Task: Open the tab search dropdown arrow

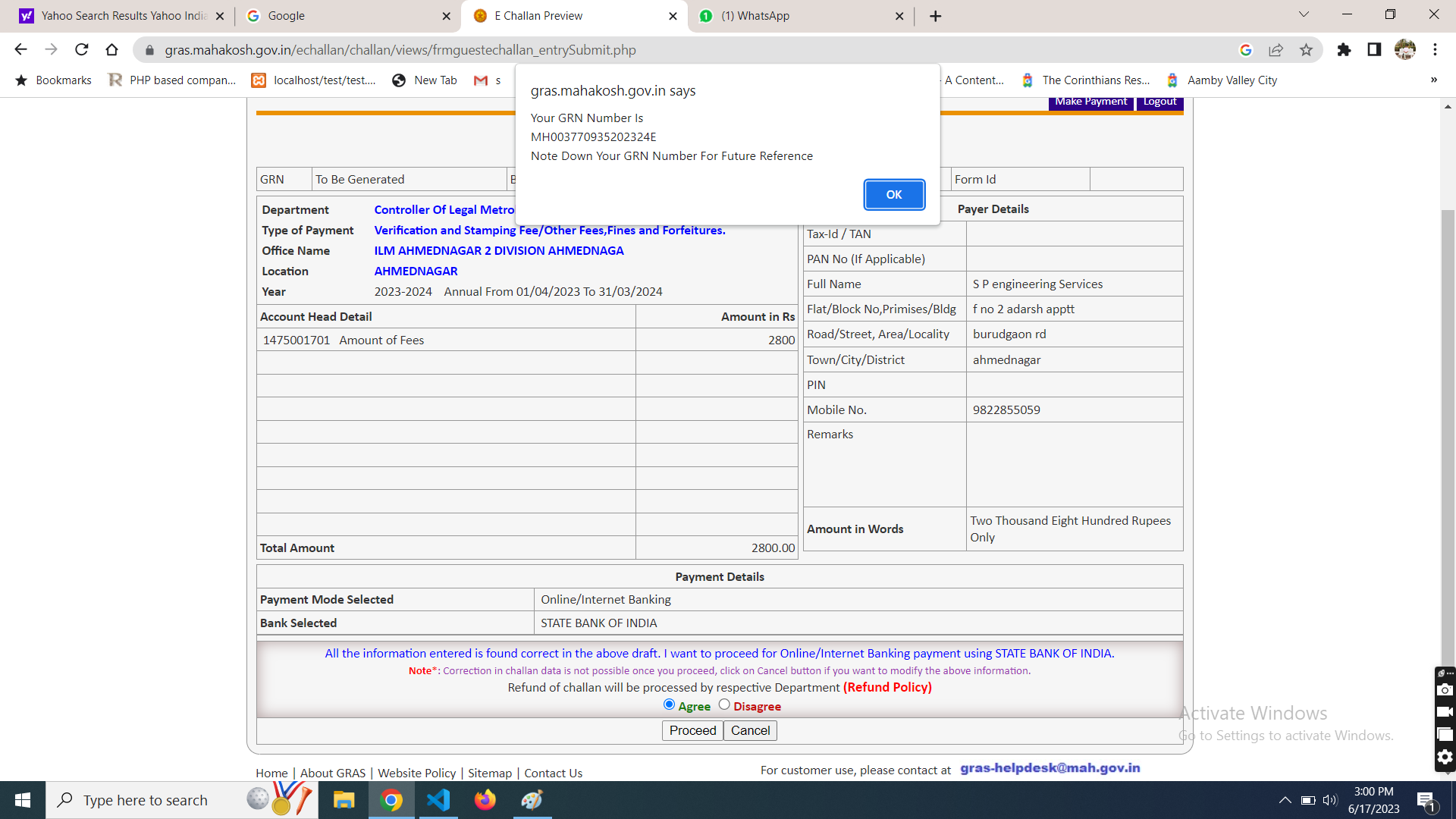Action: [x=1304, y=15]
